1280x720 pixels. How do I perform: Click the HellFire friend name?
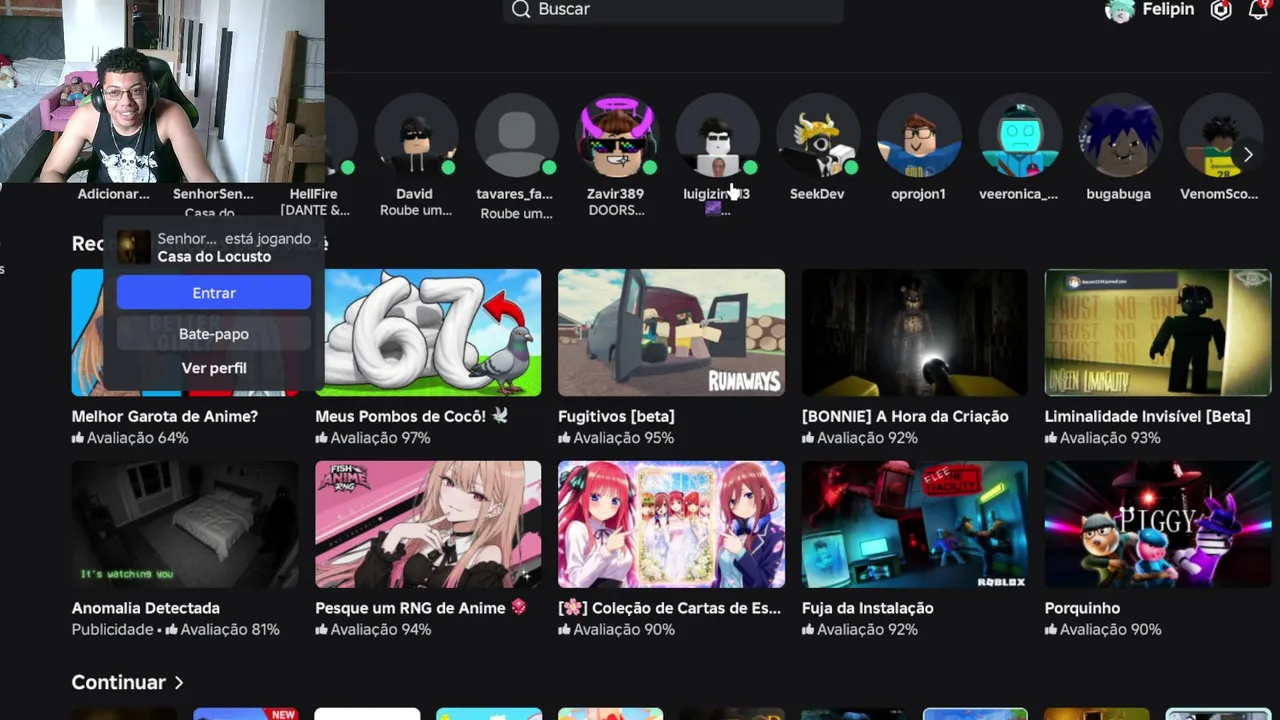click(x=314, y=194)
